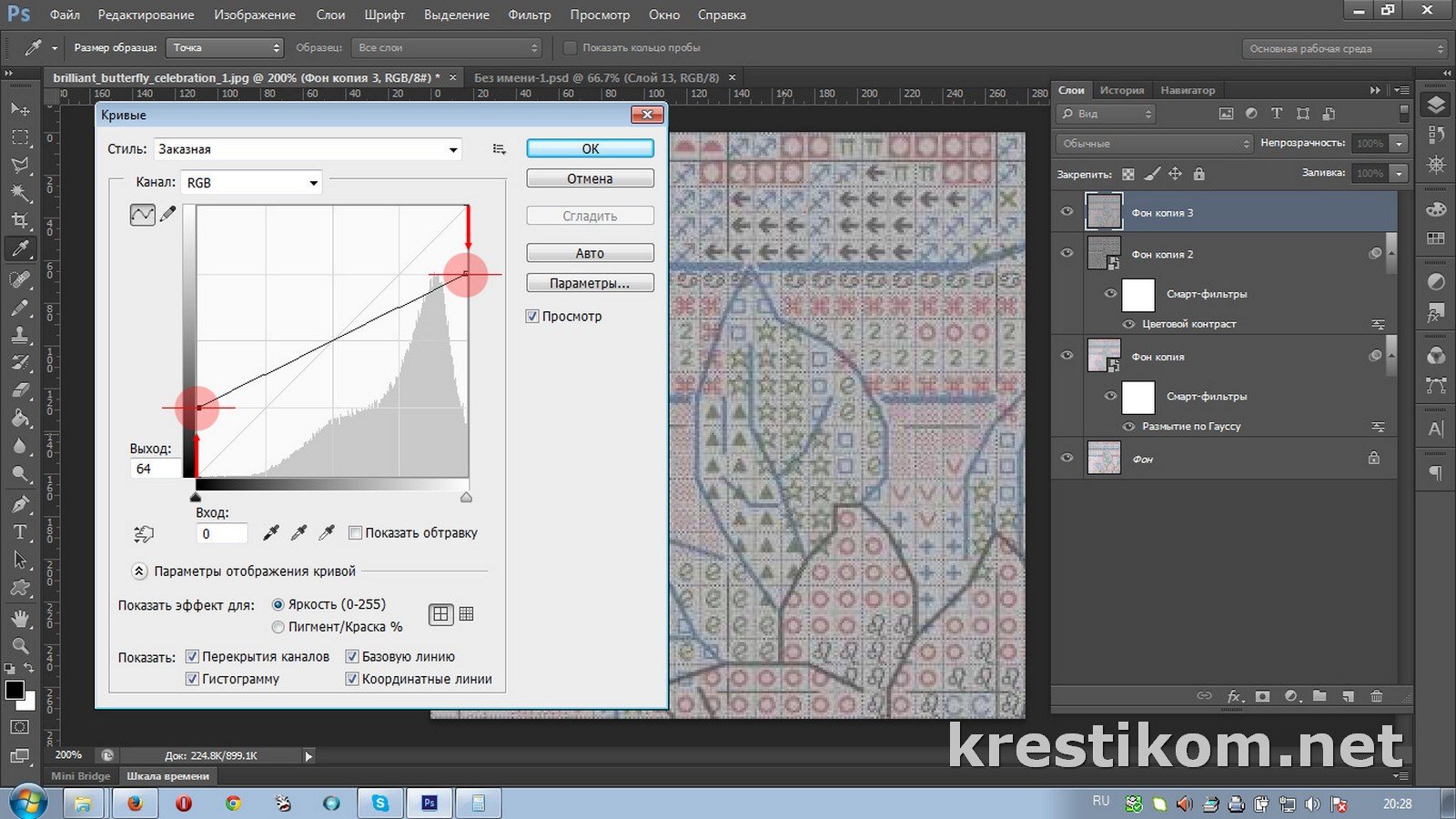
Task: Select the Пигмент/Краска % radio button
Action: pyautogui.click(x=278, y=627)
